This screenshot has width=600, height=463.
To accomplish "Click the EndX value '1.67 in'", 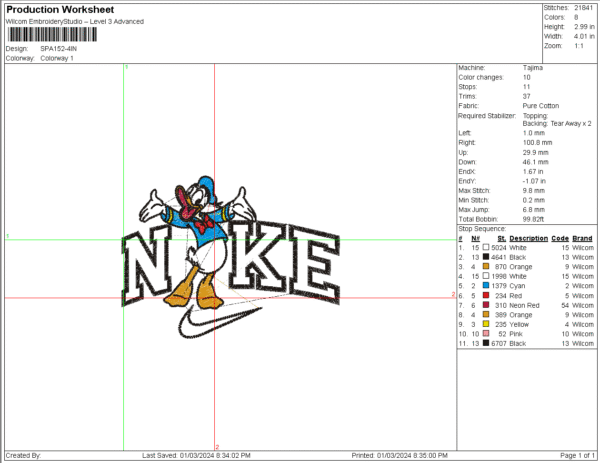I will pyautogui.click(x=533, y=172).
